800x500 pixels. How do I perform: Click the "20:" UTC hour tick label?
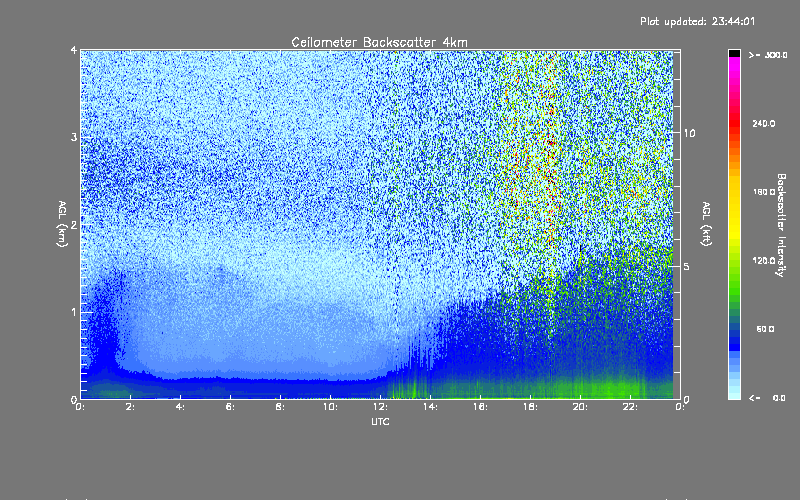[x=580, y=407]
